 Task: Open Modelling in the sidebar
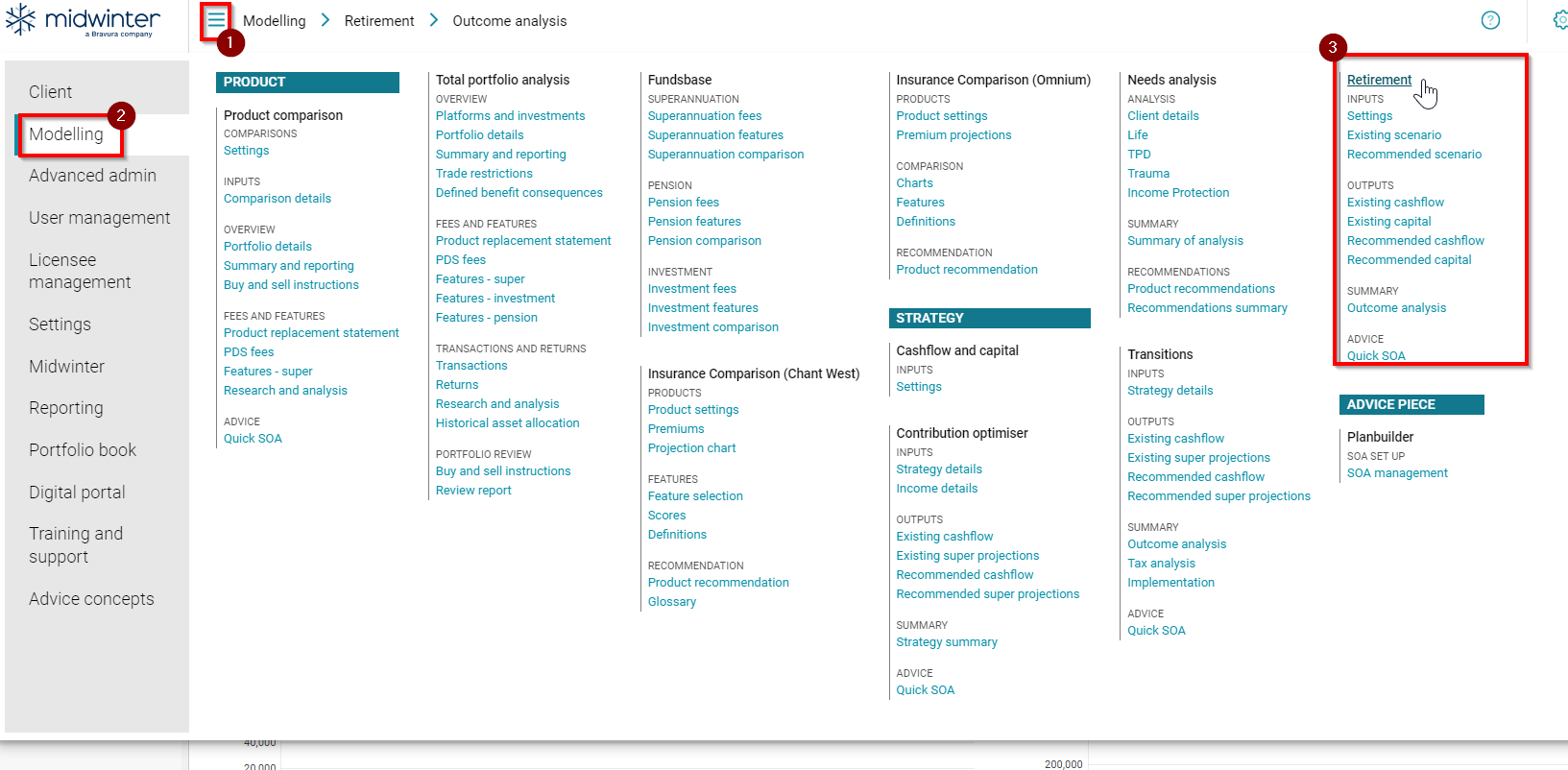[66, 134]
